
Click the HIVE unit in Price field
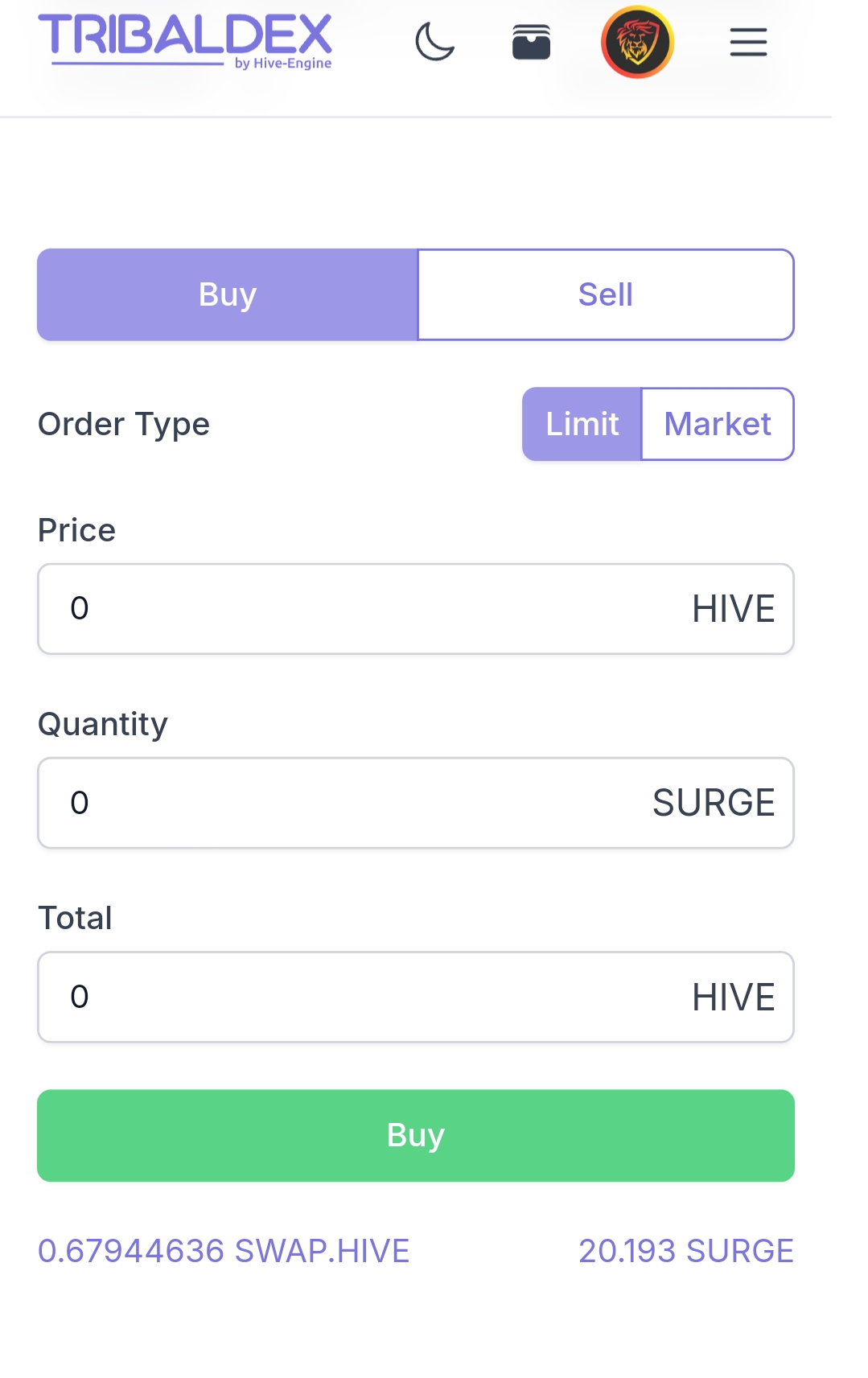[x=734, y=609]
